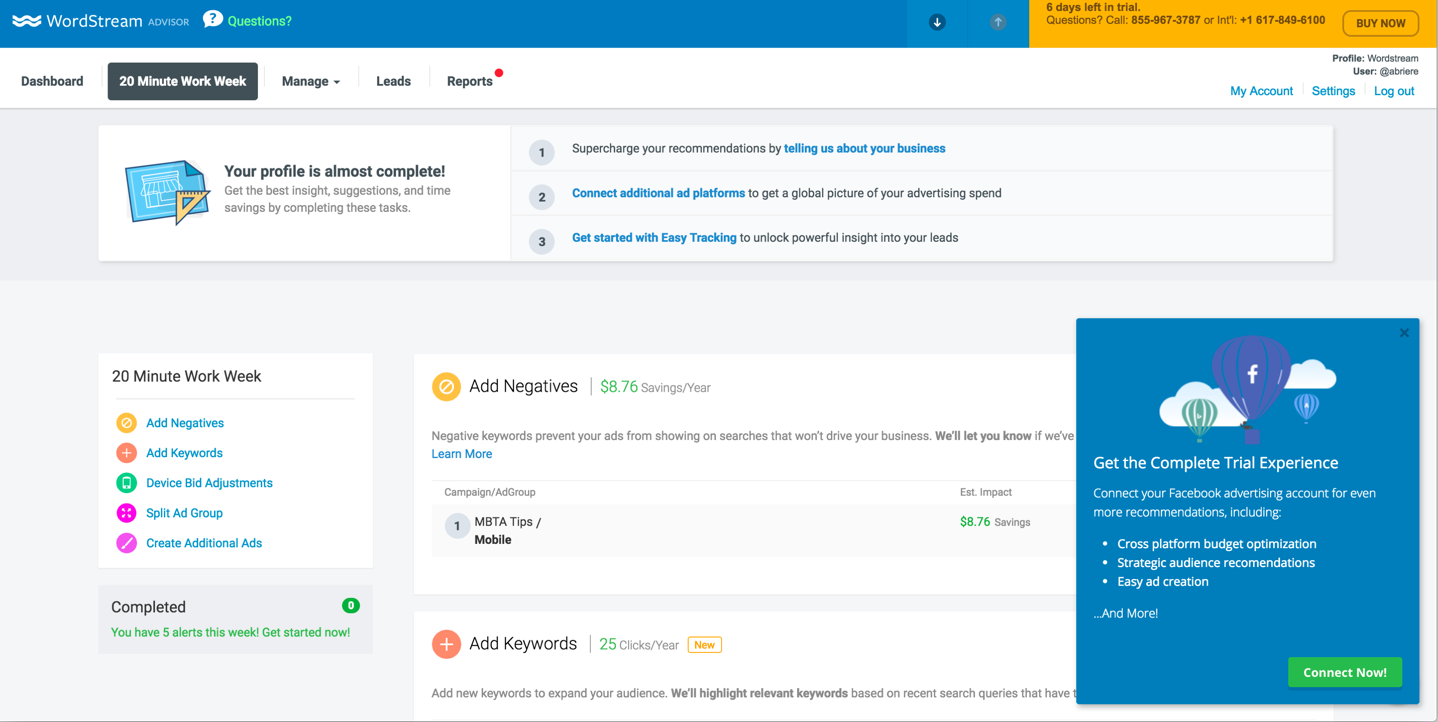The image size is (1438, 722).
Task: Open the Manage dropdown menu
Action: click(311, 81)
